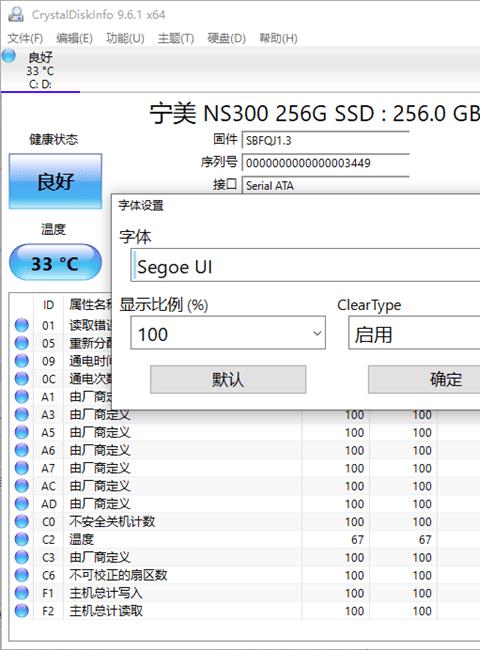The height and width of the screenshot is (650, 480).
Task: Click the A3 由厂商定义 row name
Action: 100,415
